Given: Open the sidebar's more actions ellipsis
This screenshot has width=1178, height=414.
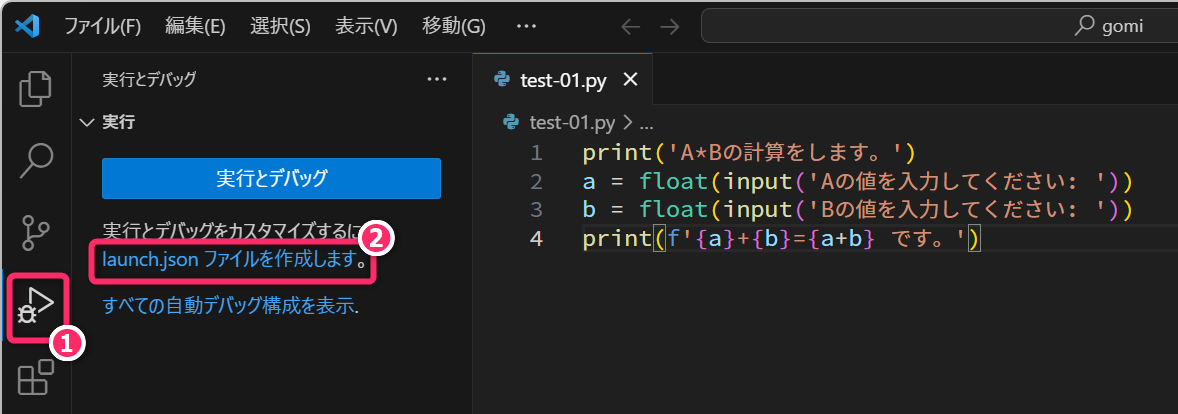Looking at the screenshot, I should [437, 79].
